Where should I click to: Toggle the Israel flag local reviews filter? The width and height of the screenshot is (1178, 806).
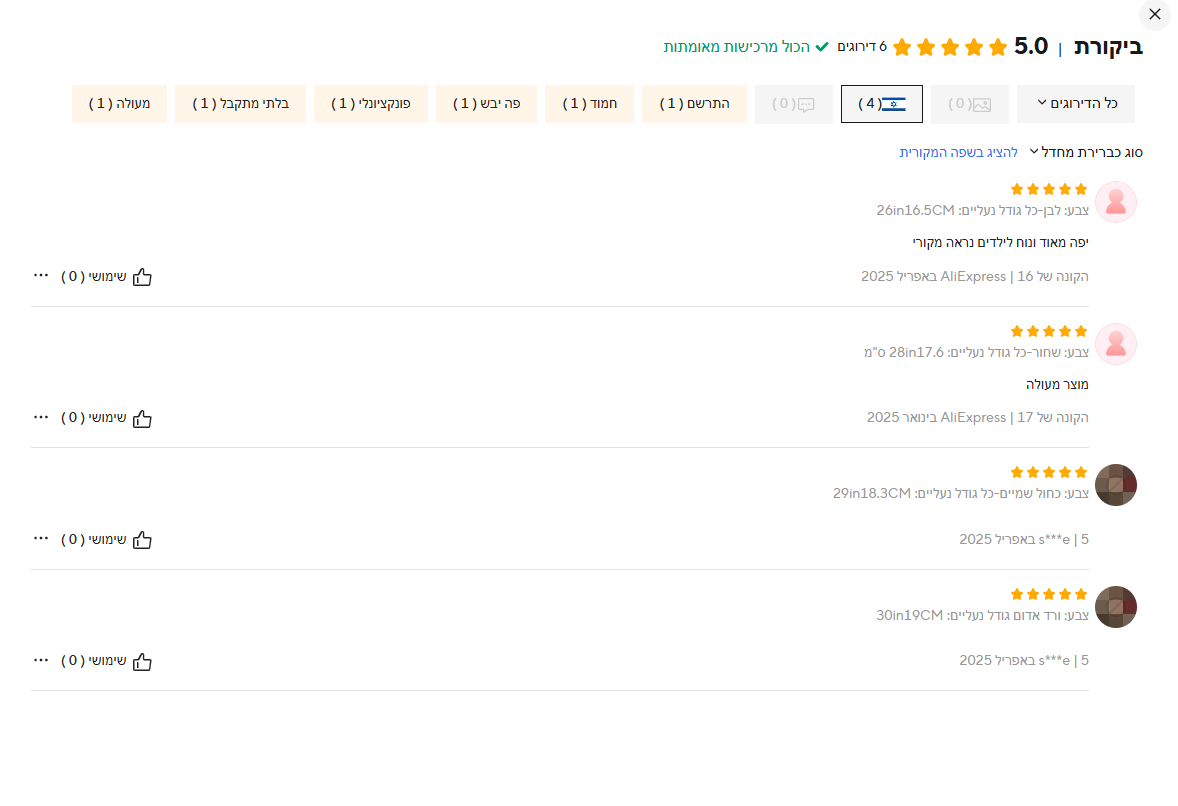click(x=881, y=104)
